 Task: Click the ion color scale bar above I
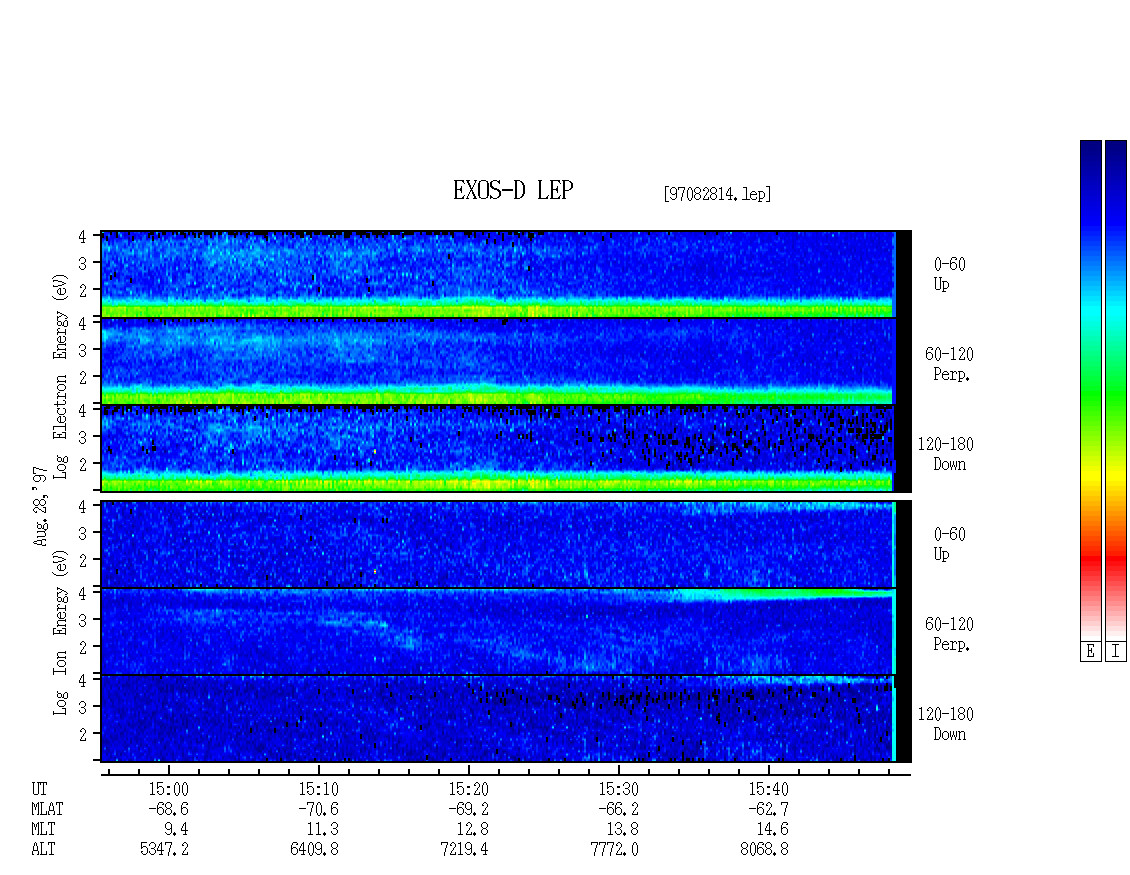pyautogui.click(x=1116, y=390)
